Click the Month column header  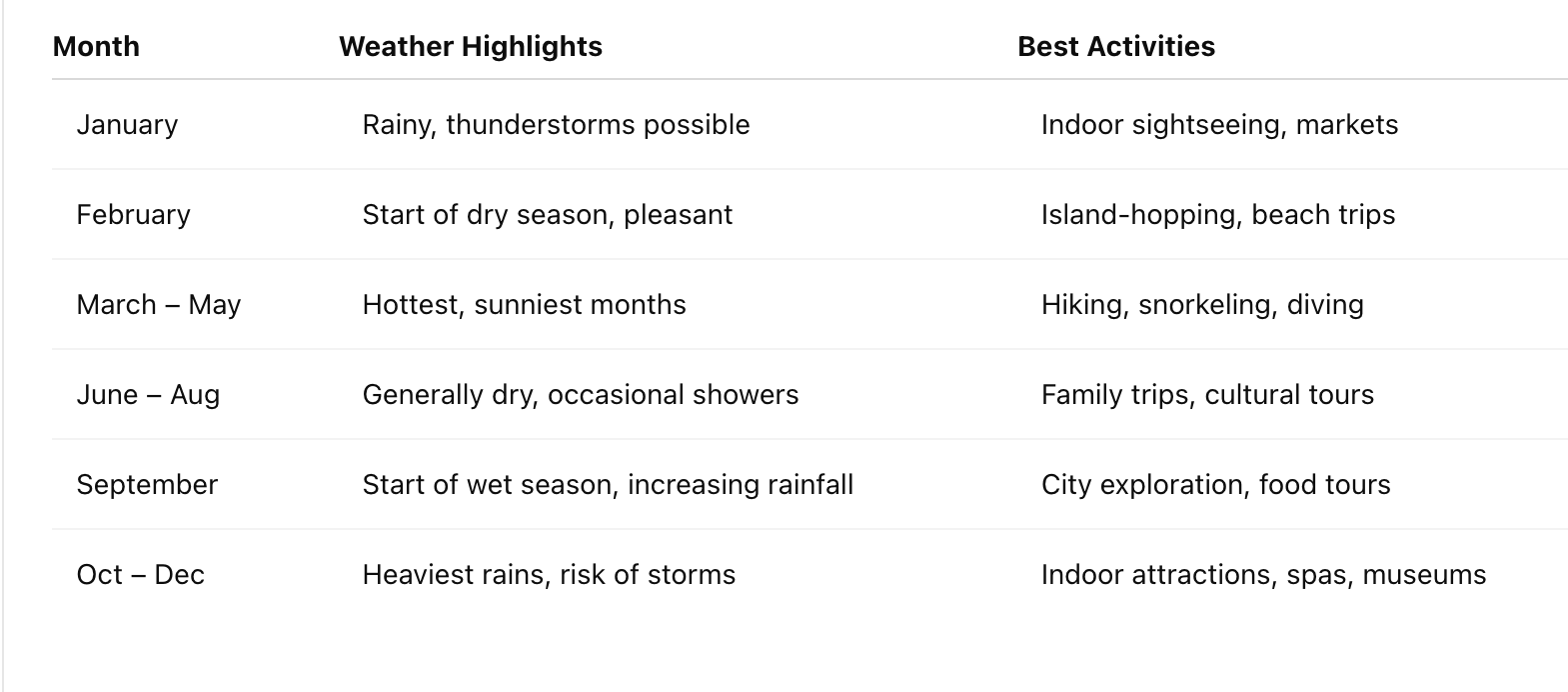coord(96,47)
